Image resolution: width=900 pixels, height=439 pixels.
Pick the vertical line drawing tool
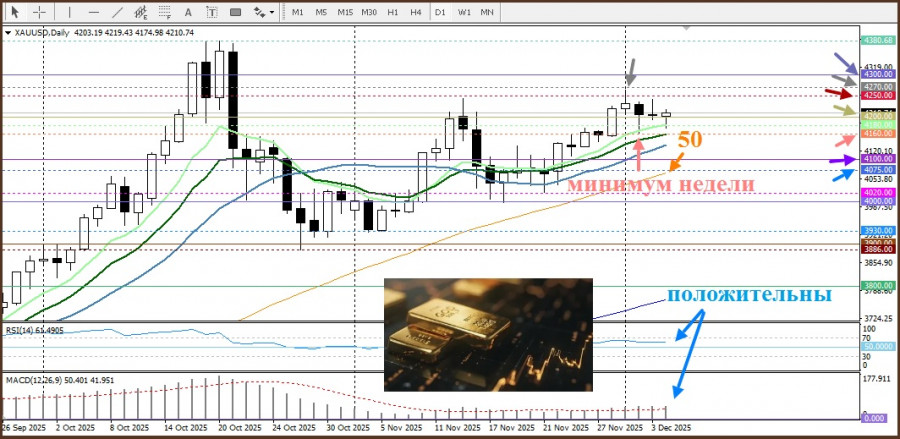pos(70,11)
